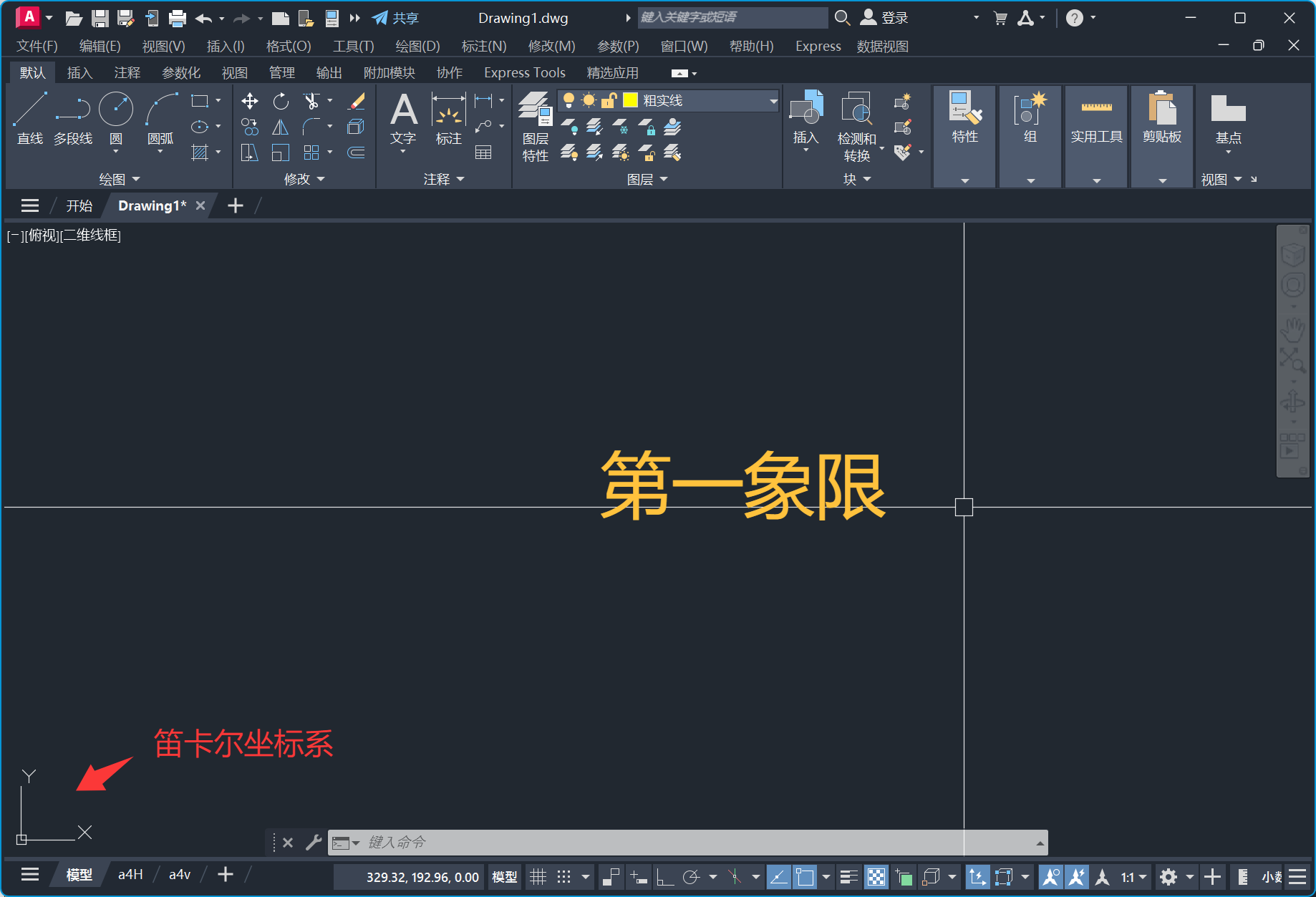1316x897 pixels.
Task: Open the annotation scale 1:1 dropdown
Action: [1133, 877]
